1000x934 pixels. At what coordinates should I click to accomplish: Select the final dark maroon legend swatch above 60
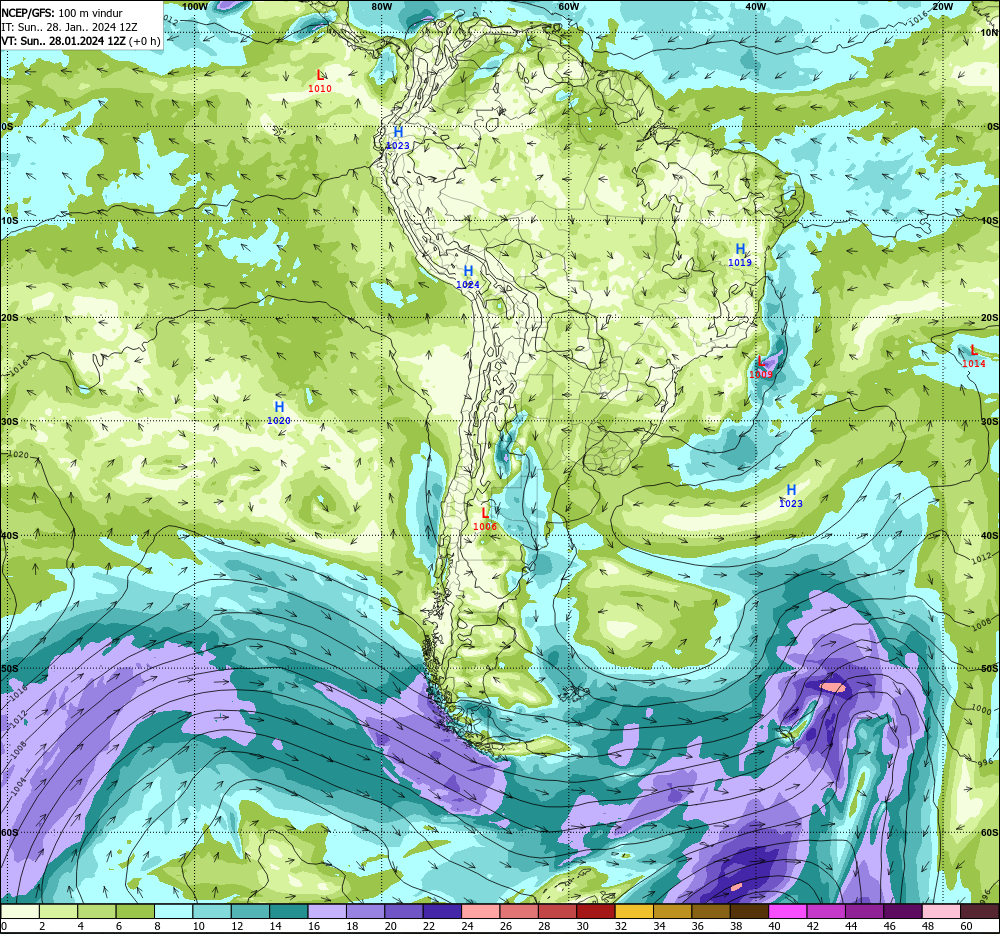point(980,911)
